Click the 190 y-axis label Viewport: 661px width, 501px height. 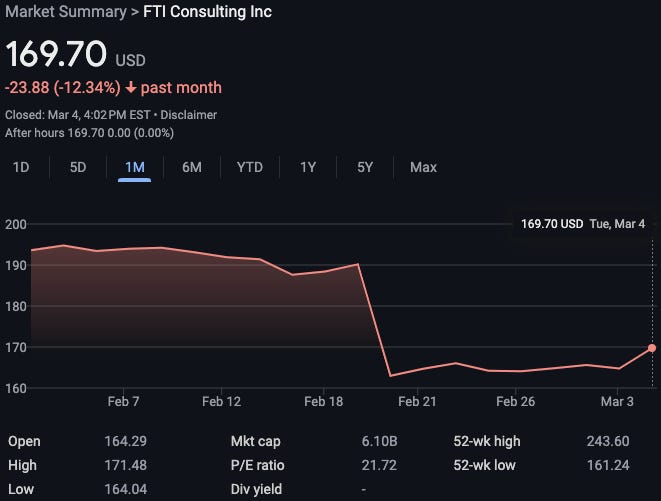click(16, 265)
